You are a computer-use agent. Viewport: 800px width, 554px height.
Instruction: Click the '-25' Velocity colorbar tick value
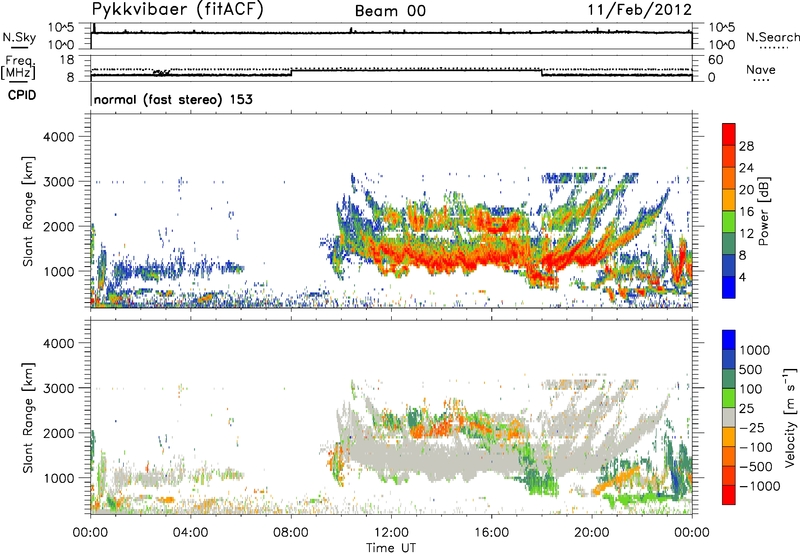752,428
